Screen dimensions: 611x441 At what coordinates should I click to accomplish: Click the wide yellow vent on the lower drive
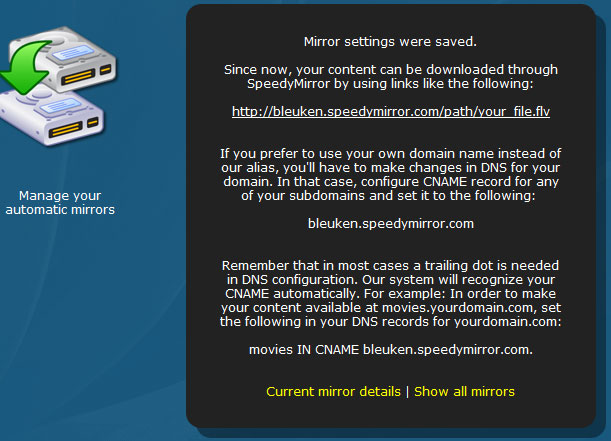pos(66,130)
